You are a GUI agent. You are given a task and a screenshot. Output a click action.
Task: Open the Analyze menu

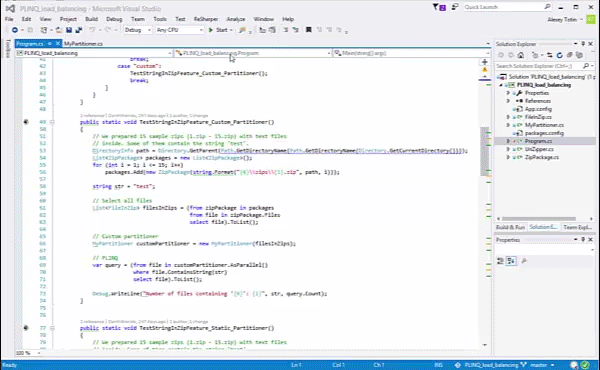(x=236, y=19)
